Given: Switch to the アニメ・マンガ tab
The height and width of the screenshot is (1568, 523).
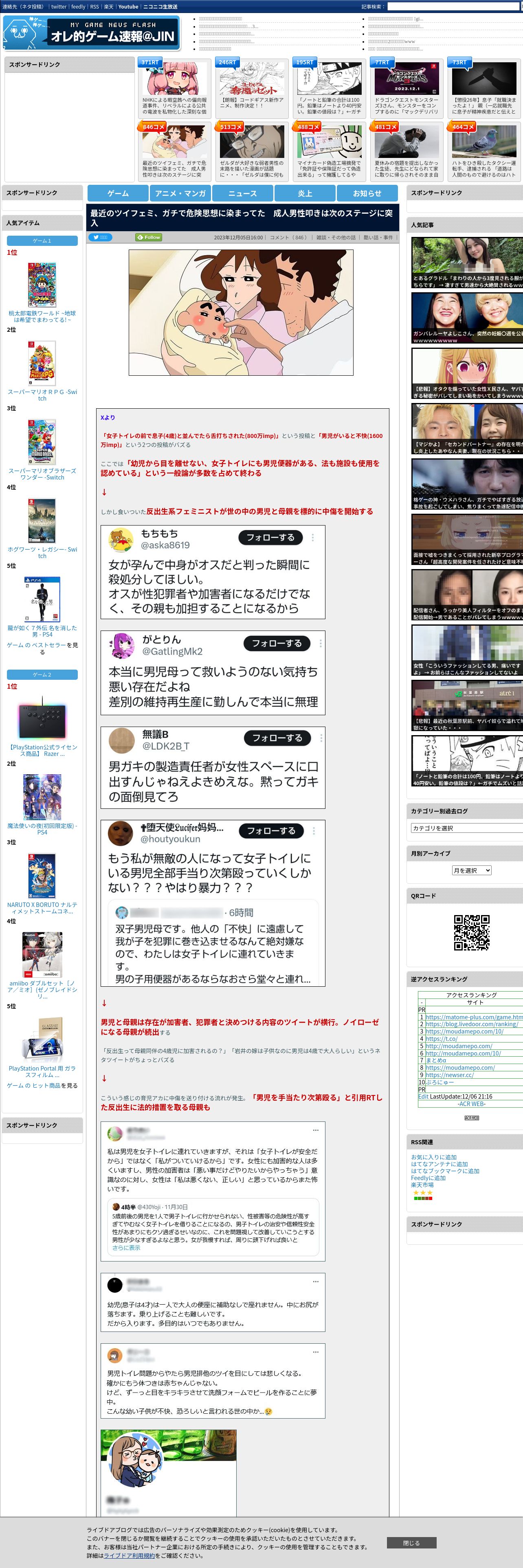Looking at the screenshot, I should click(180, 194).
